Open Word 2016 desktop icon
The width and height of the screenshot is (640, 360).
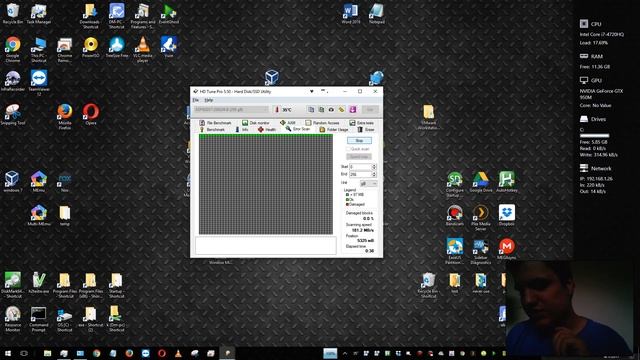pos(351,14)
